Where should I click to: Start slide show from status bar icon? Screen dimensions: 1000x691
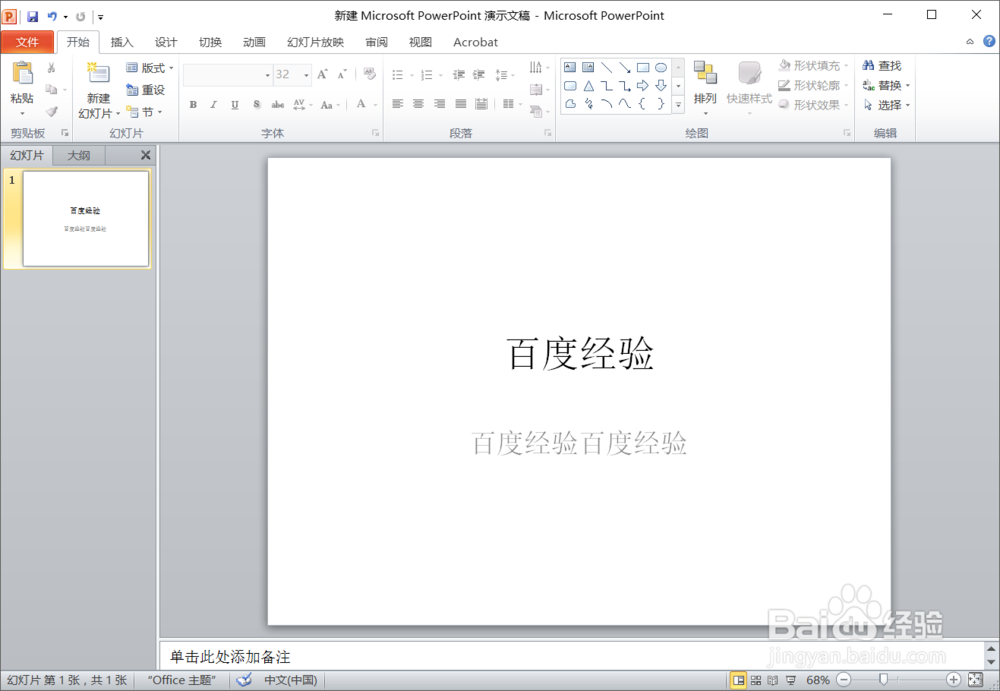[x=791, y=680]
